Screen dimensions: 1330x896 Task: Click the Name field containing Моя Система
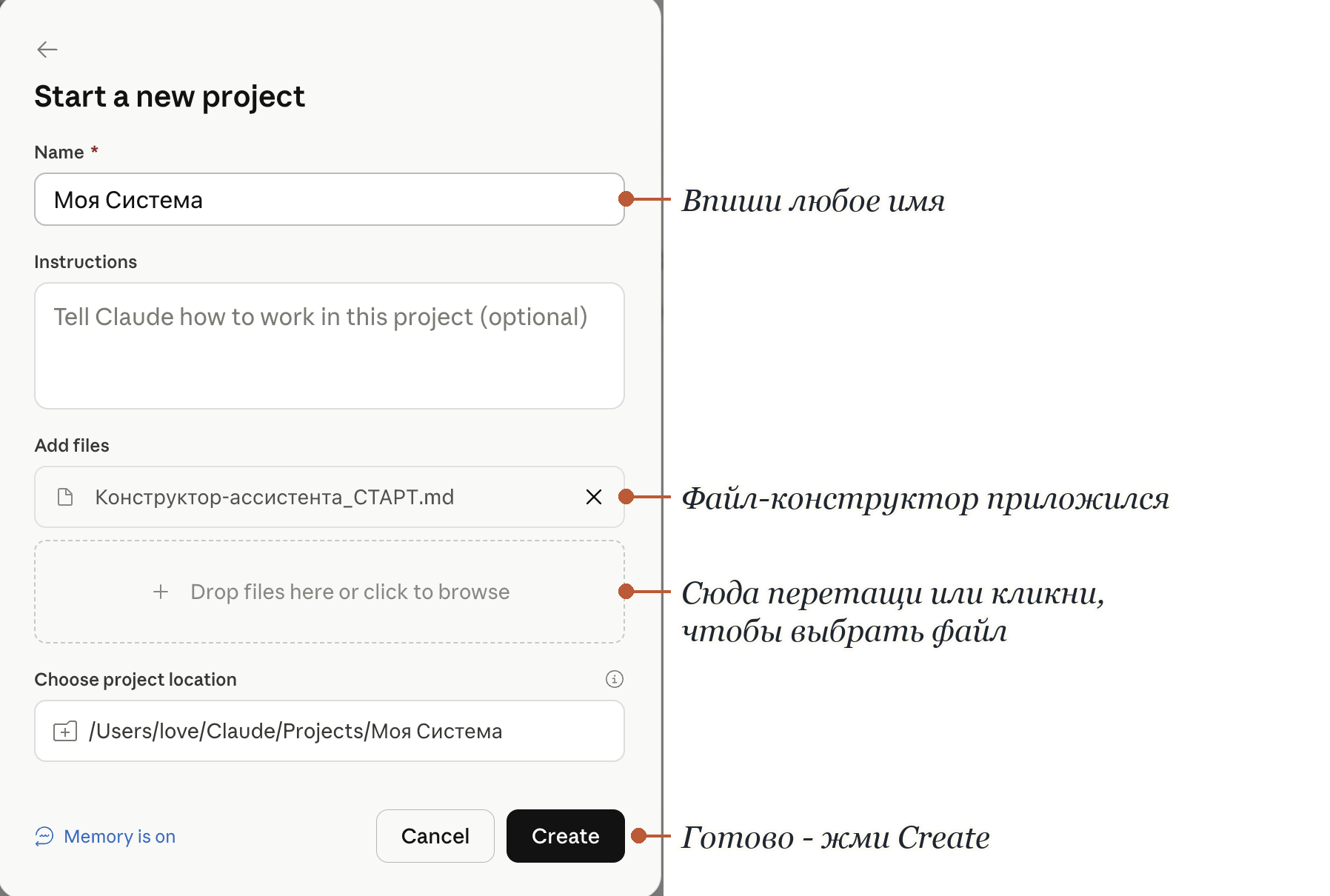(x=330, y=199)
